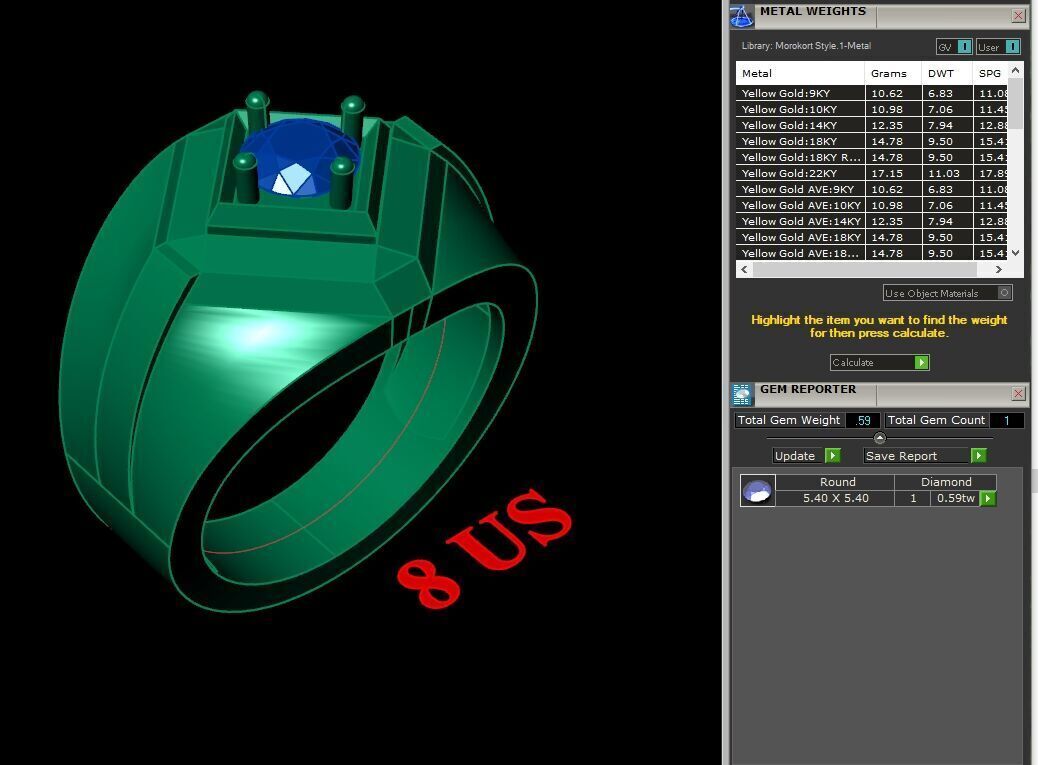The width and height of the screenshot is (1038, 765).
Task: Select the Yellow Gold:14KY row
Action: tap(871, 125)
